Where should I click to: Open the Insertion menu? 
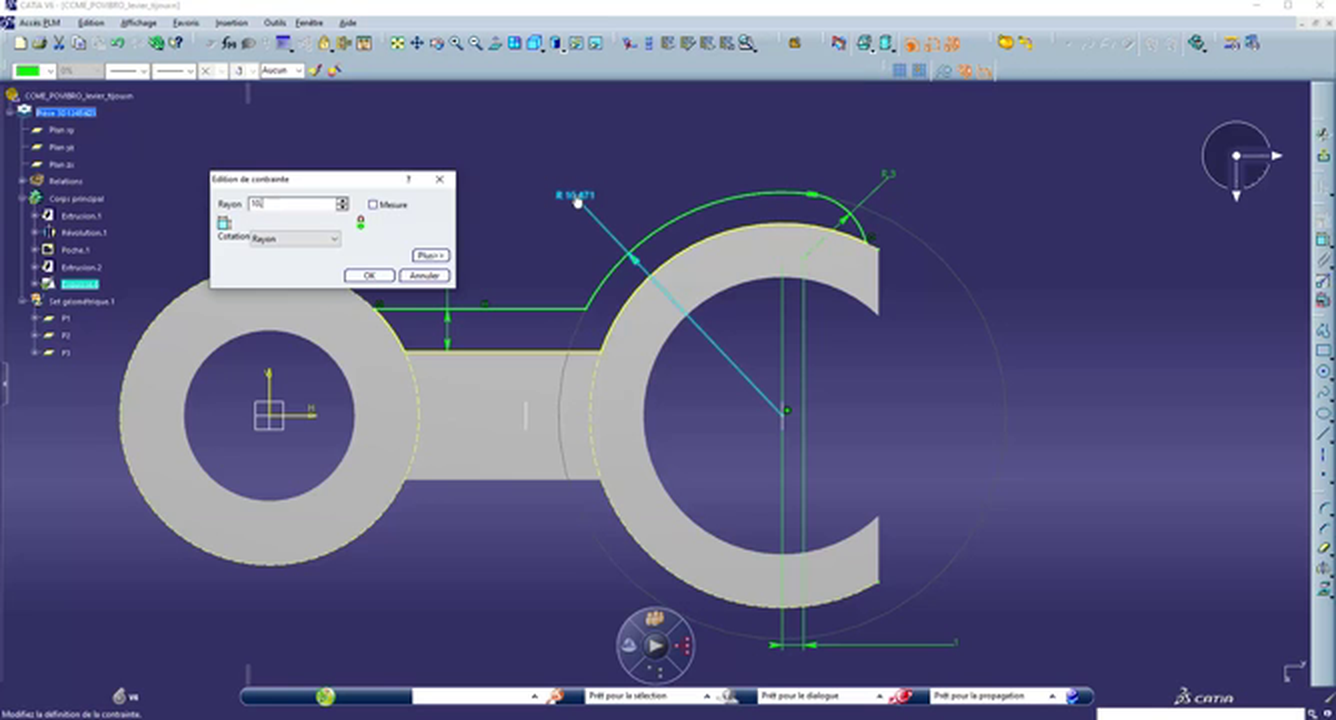point(231,22)
